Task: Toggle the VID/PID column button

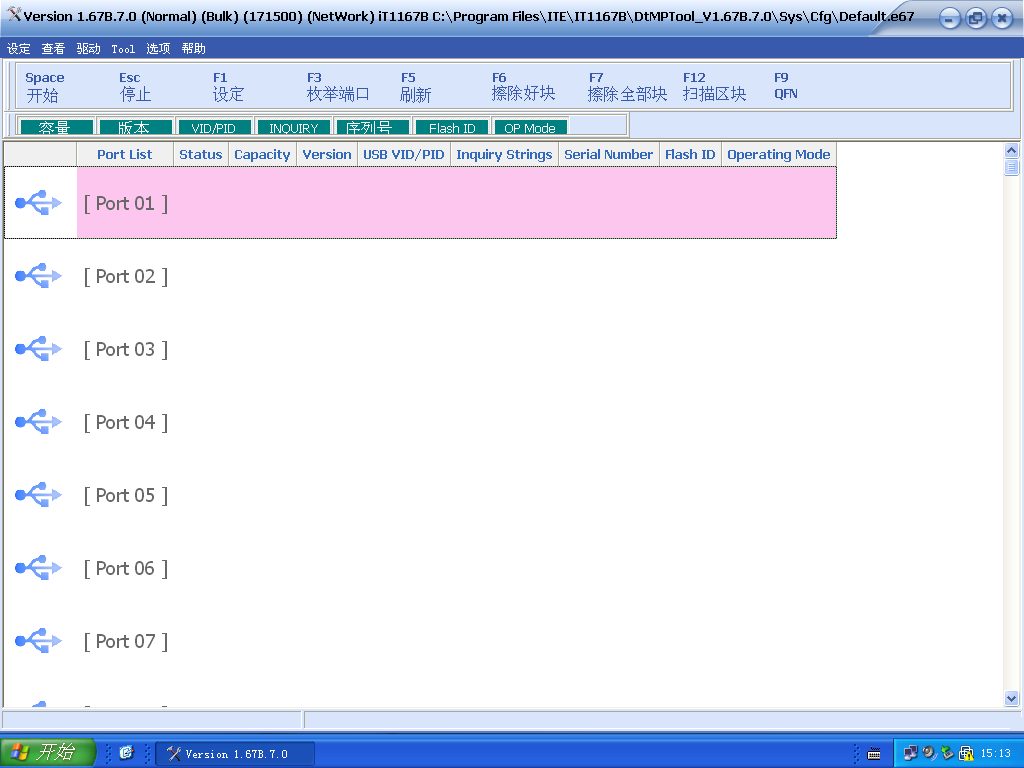Action: [x=213, y=128]
